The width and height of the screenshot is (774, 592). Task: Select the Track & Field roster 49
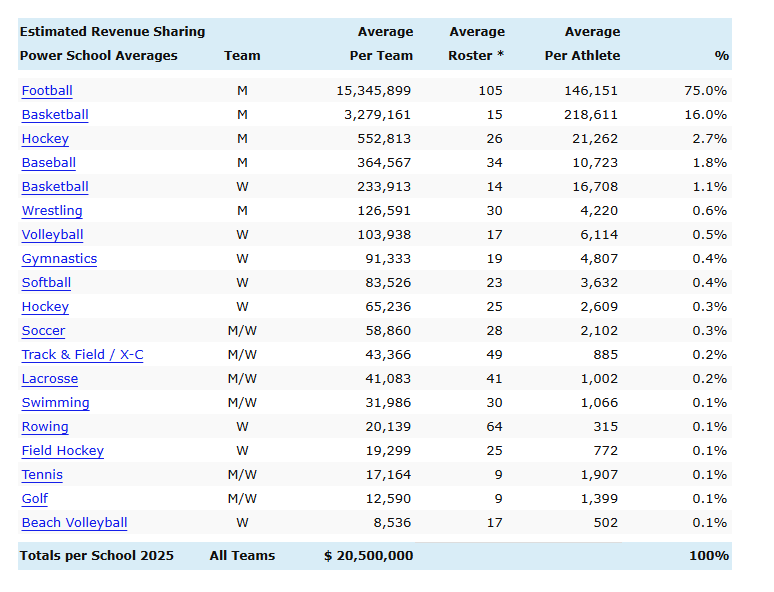tap(494, 355)
